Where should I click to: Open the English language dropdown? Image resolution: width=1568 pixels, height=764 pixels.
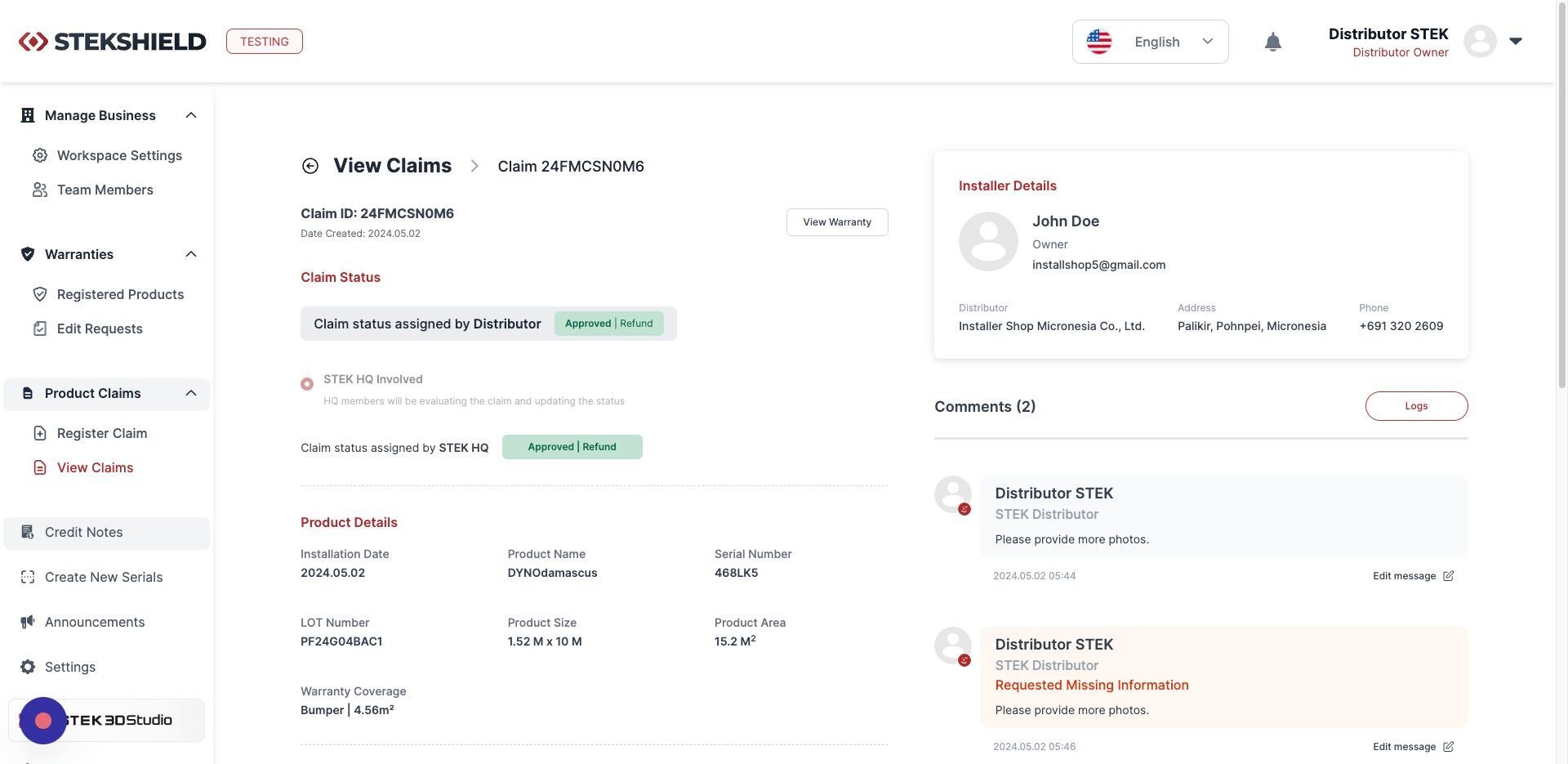1150,42
